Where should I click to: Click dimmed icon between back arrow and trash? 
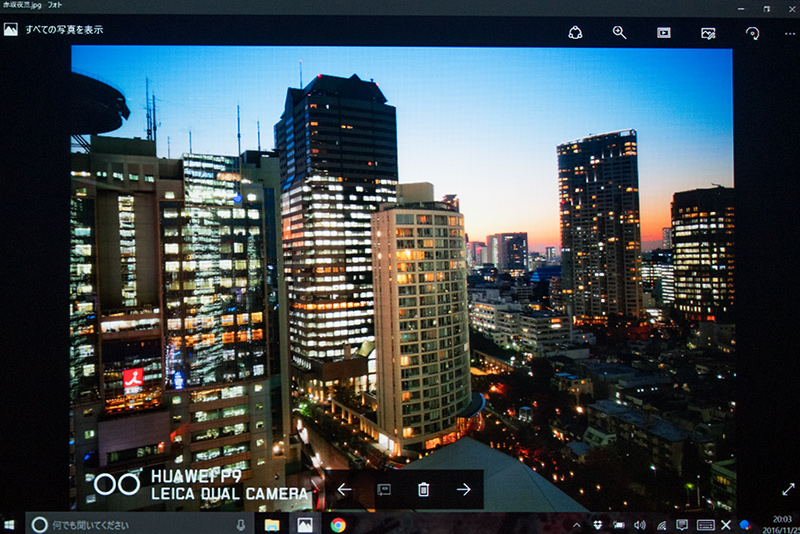tap(384, 490)
